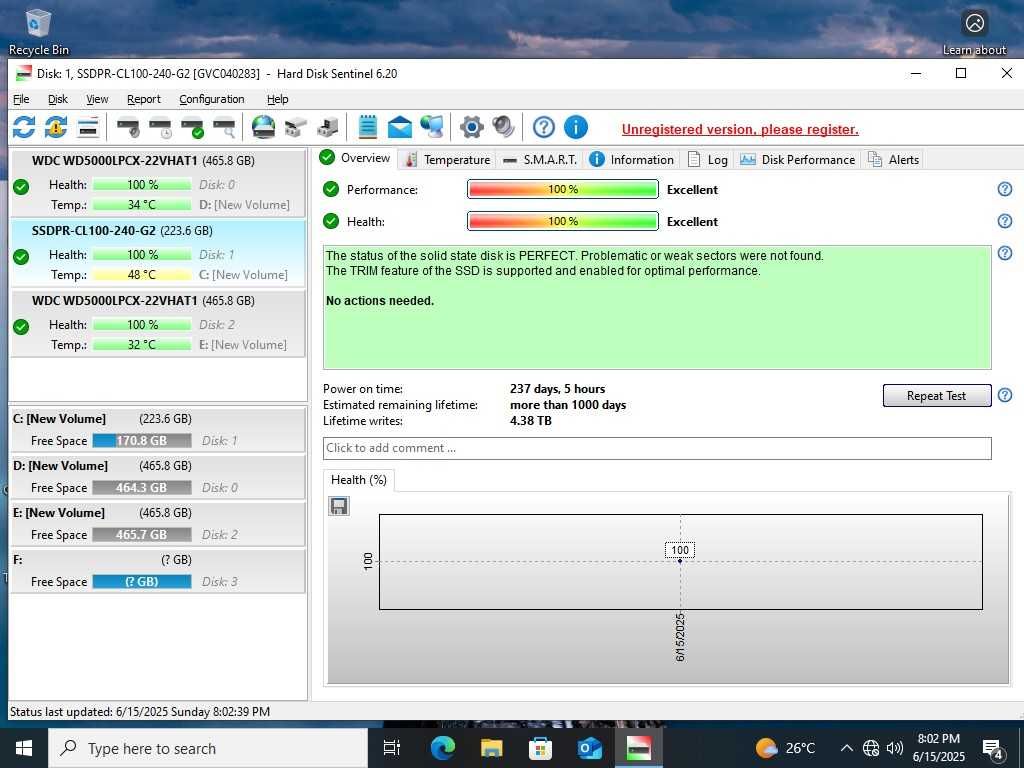Viewport: 1024px width, 768px height.
Task: Select the F: partition entry
Action: pyautogui.click(x=158, y=571)
